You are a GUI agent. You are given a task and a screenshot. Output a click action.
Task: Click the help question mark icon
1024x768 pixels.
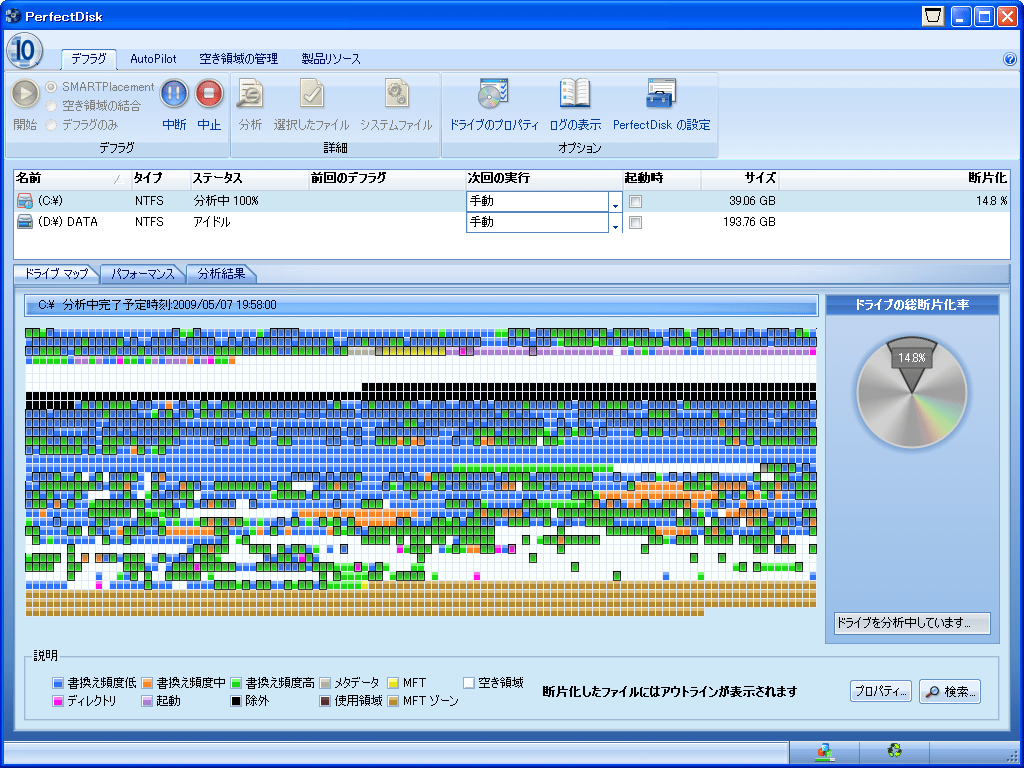pyautogui.click(x=1010, y=59)
